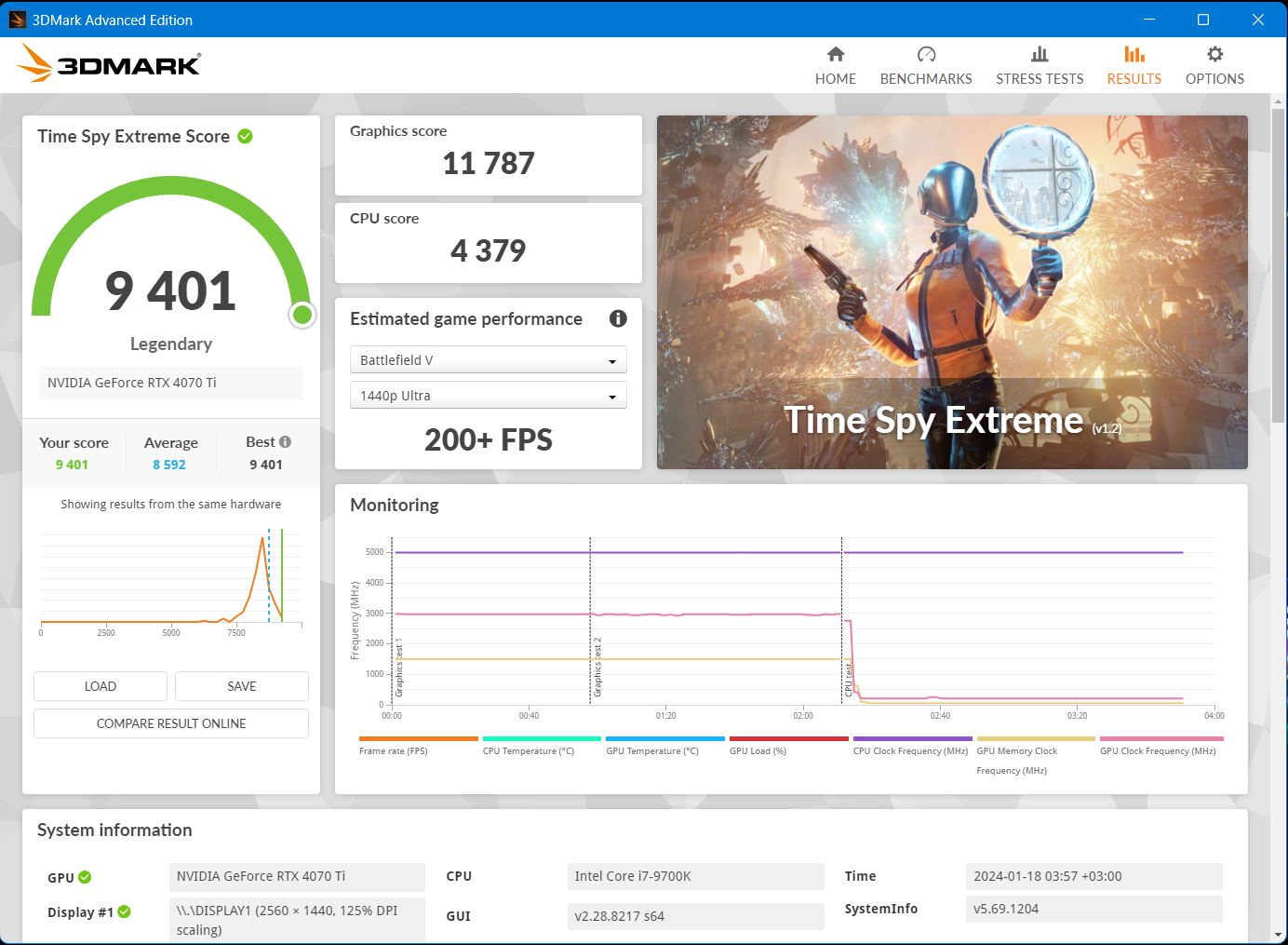Image resolution: width=1288 pixels, height=945 pixels.
Task: Select the RESULTS tab
Action: pyautogui.click(x=1134, y=65)
